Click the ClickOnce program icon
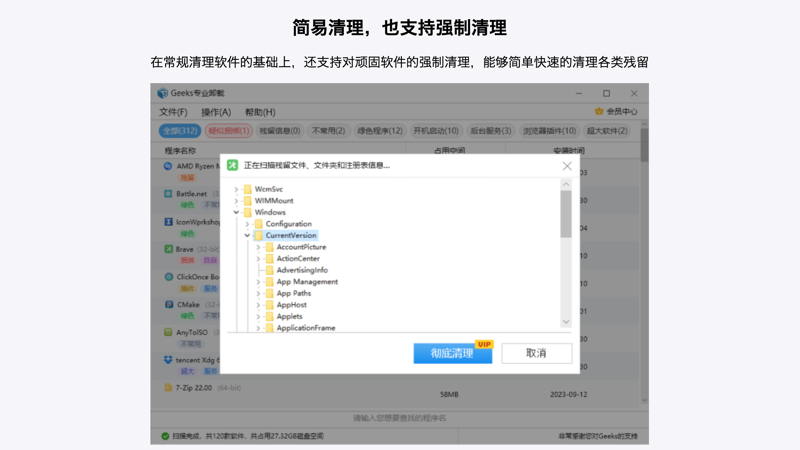Image resolution: width=800 pixels, height=450 pixels. click(168, 277)
